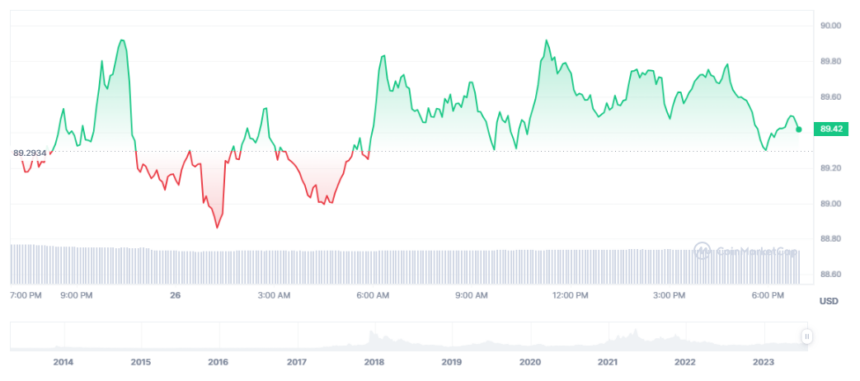Image resolution: width=860 pixels, height=381 pixels.
Task: Click 2022 in the overview timeline
Action: click(685, 362)
